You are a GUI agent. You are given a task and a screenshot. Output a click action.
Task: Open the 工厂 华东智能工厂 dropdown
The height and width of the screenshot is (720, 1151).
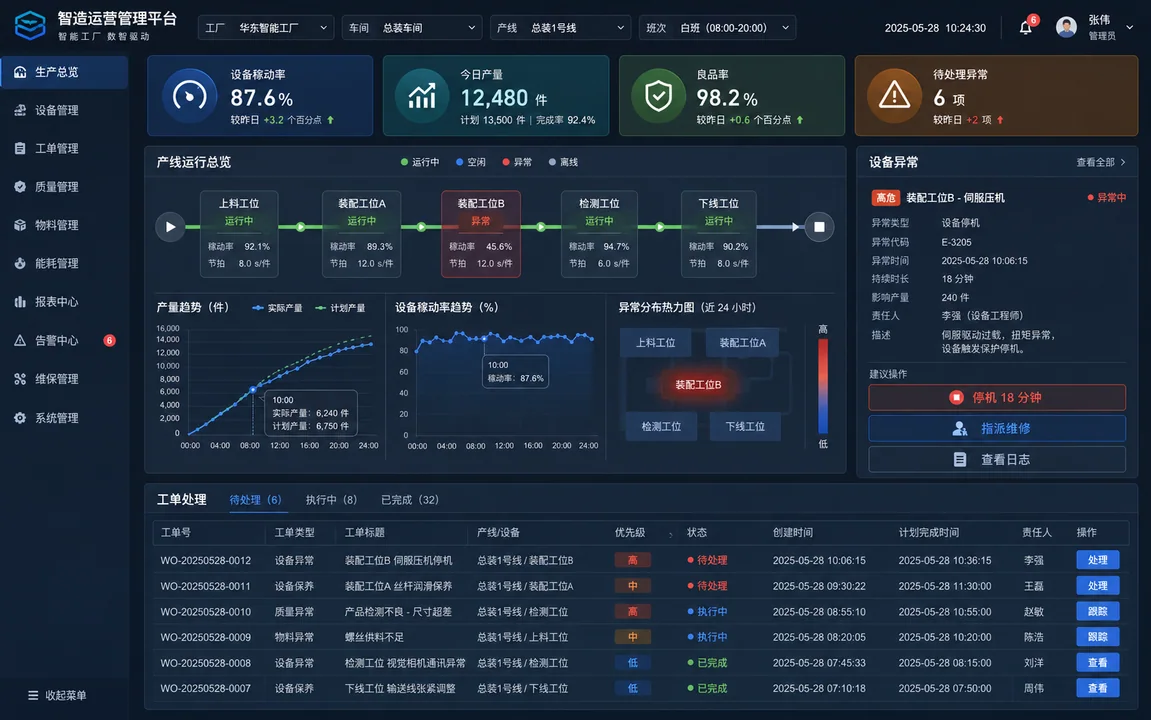[266, 28]
